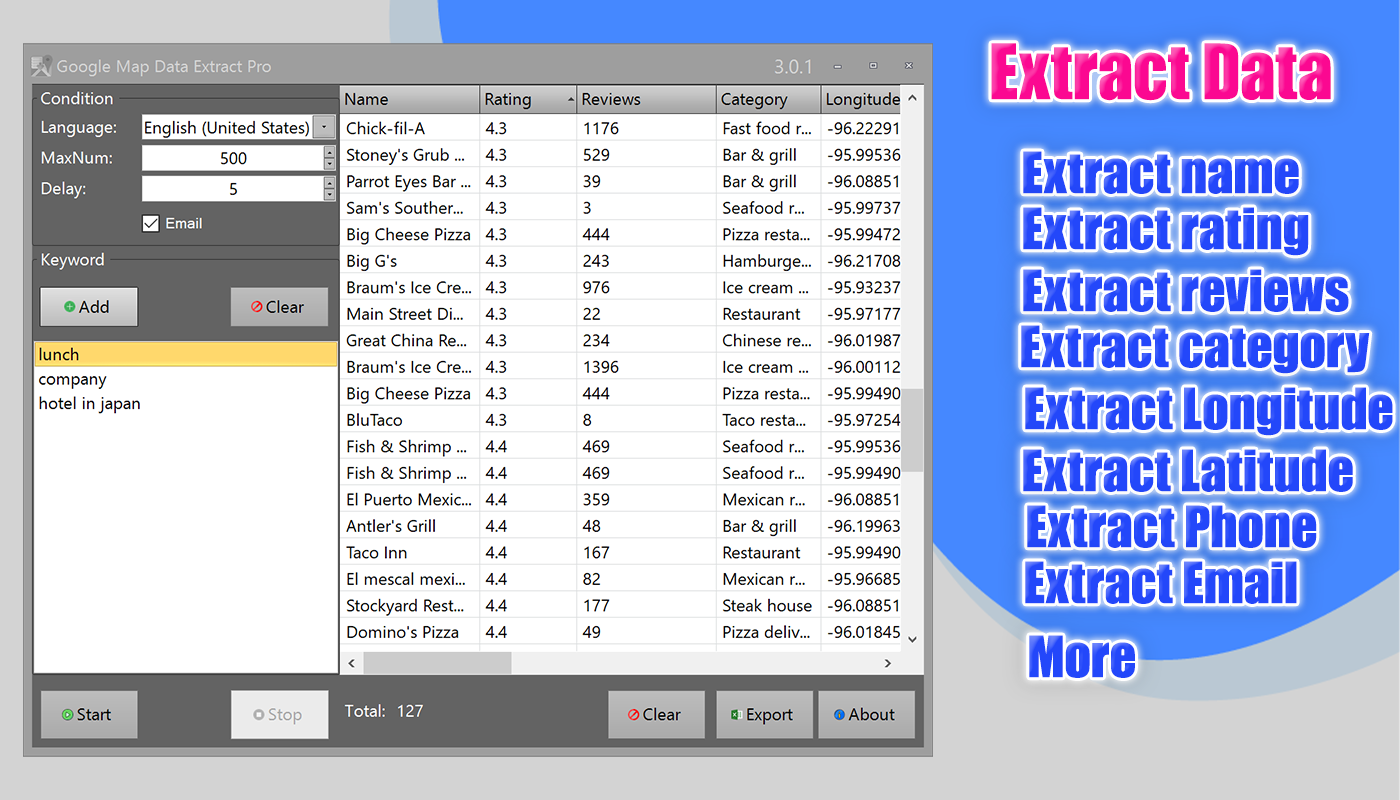Viewport: 1400px width, 800px height.
Task: Click the vertical scrollbar down arrow
Action: tap(911, 639)
